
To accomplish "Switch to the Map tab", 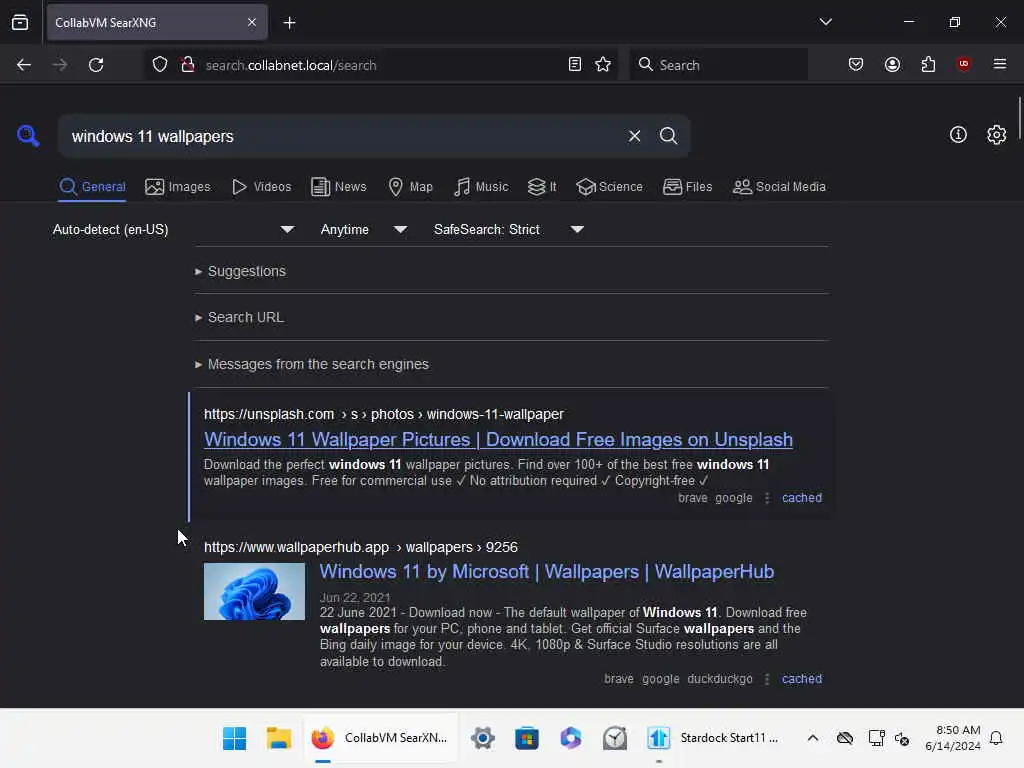I will click(x=410, y=187).
